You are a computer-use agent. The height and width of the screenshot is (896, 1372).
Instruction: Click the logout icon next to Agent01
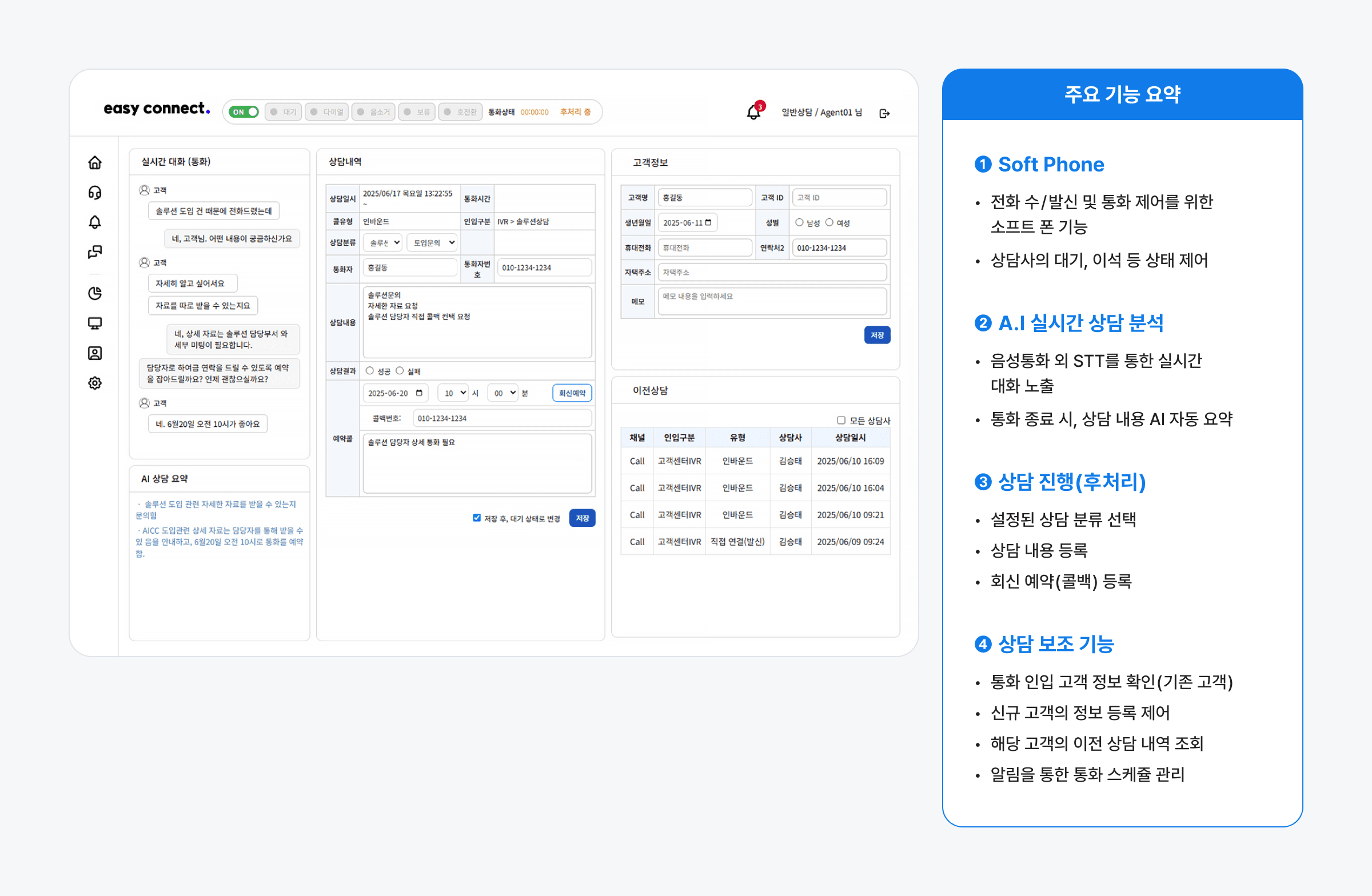[884, 114]
